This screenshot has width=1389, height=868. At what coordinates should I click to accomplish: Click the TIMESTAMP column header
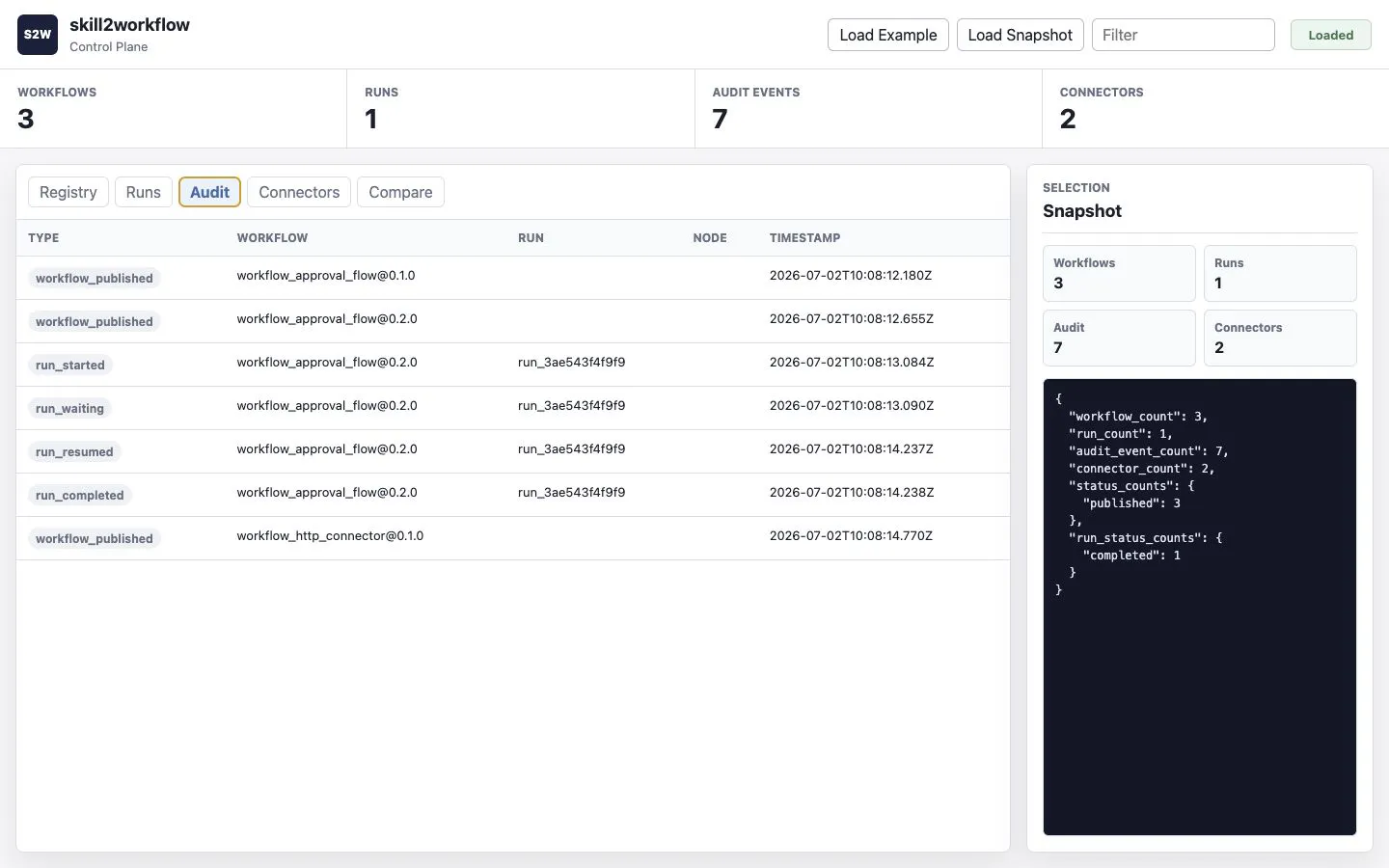coord(804,238)
